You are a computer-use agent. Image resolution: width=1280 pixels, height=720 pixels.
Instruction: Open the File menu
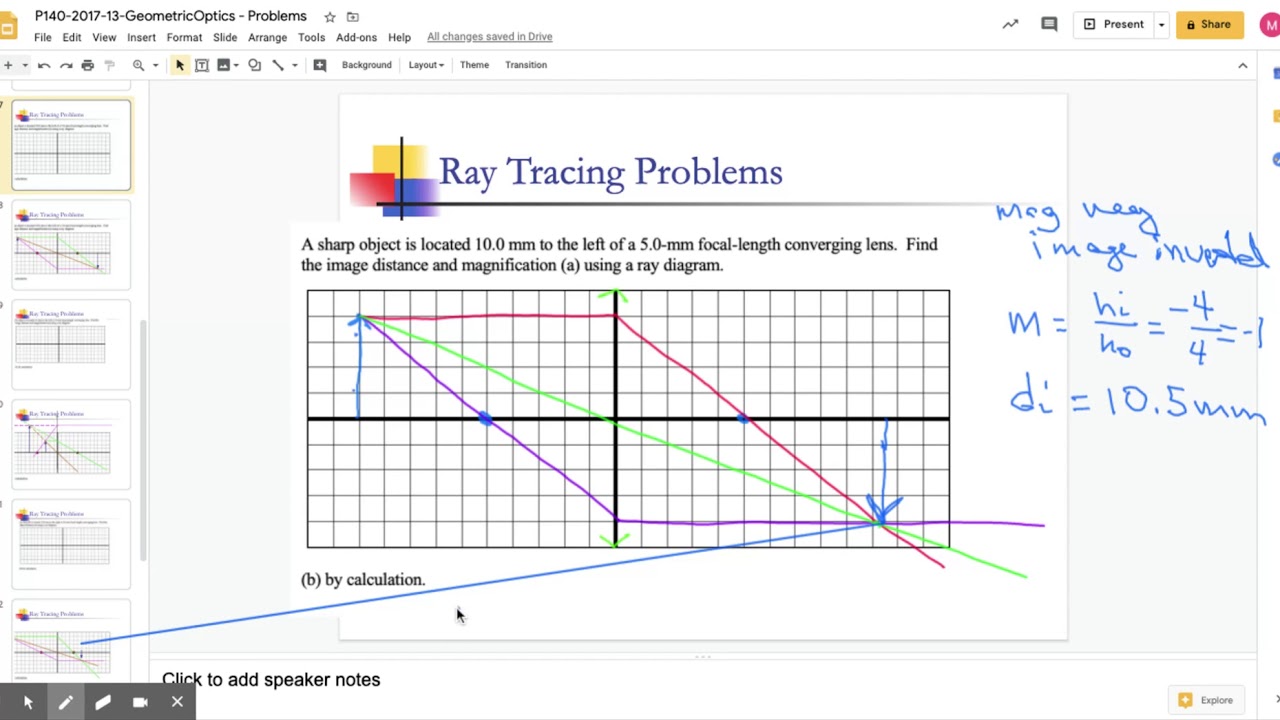[x=43, y=37]
